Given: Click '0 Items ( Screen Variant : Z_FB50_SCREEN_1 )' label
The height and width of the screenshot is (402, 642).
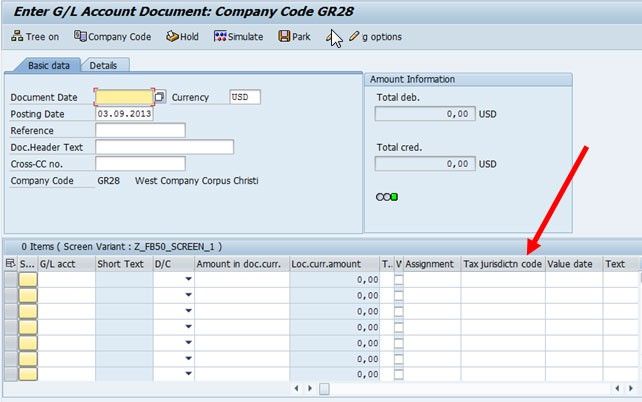Looking at the screenshot, I should click(x=122, y=246).
